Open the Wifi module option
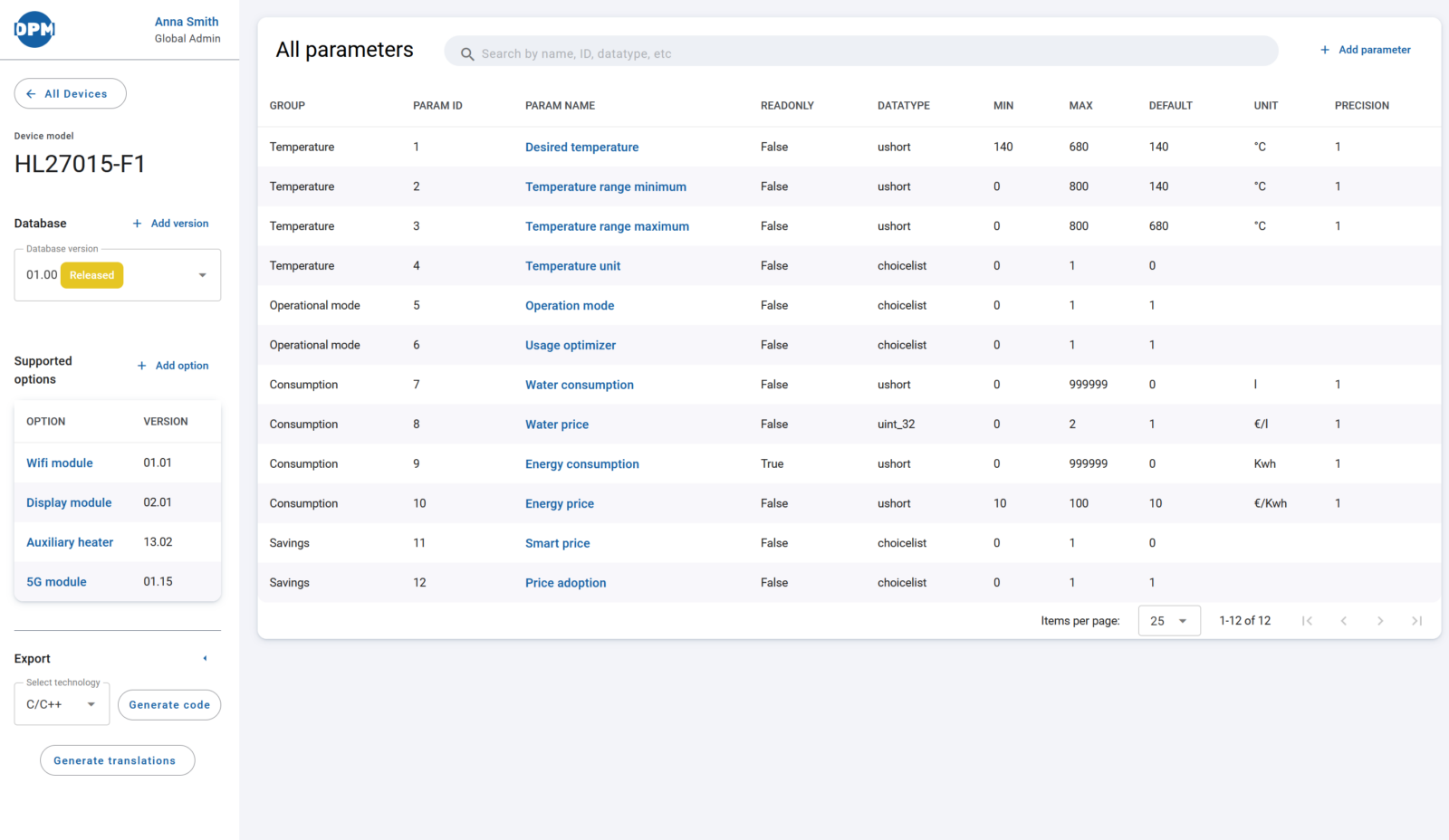1449x840 pixels. (x=60, y=463)
